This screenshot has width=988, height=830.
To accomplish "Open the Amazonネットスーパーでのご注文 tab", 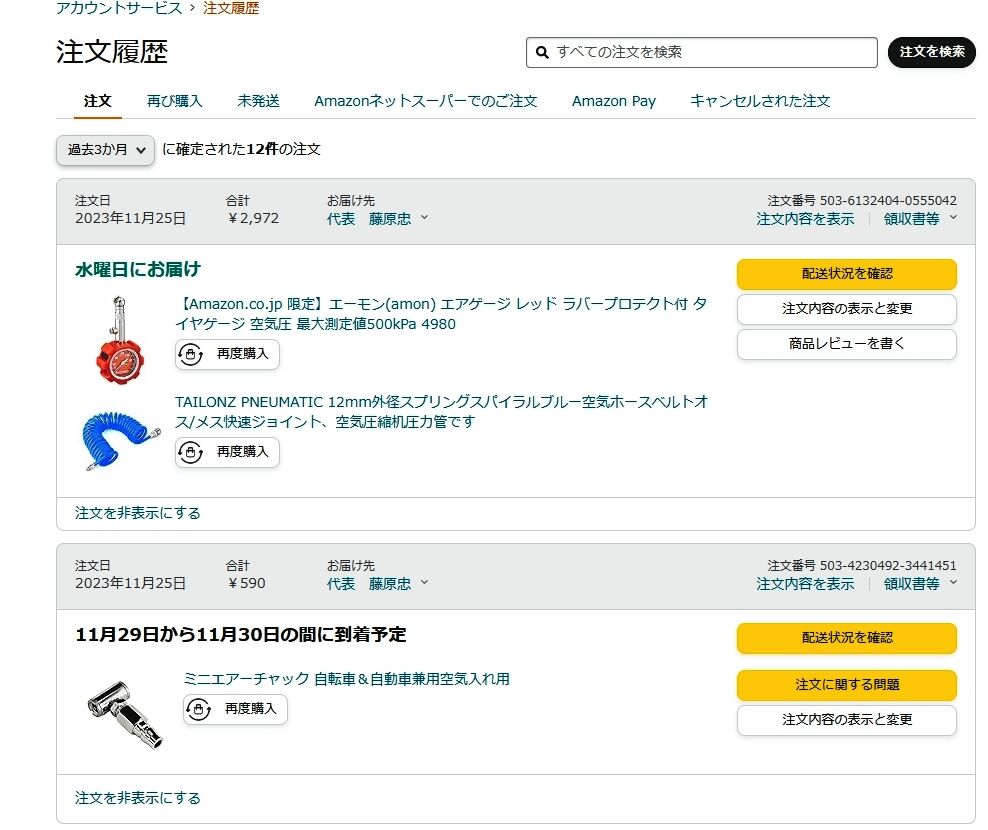I will click(x=425, y=101).
